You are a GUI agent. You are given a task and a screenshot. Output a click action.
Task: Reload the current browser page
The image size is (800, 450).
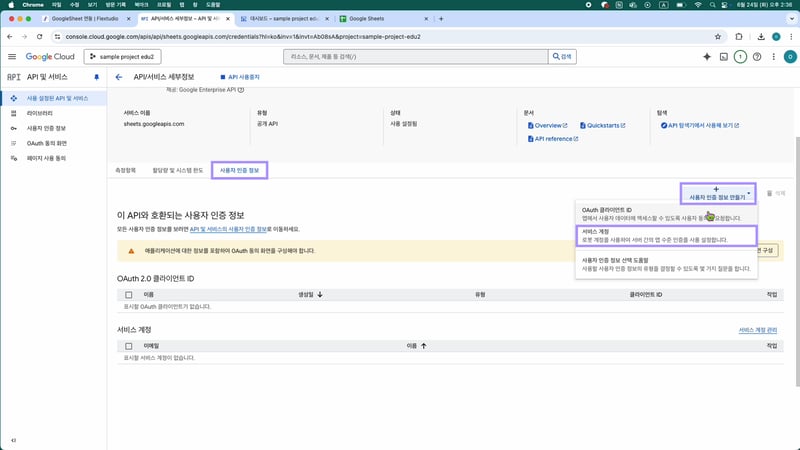click(39, 37)
